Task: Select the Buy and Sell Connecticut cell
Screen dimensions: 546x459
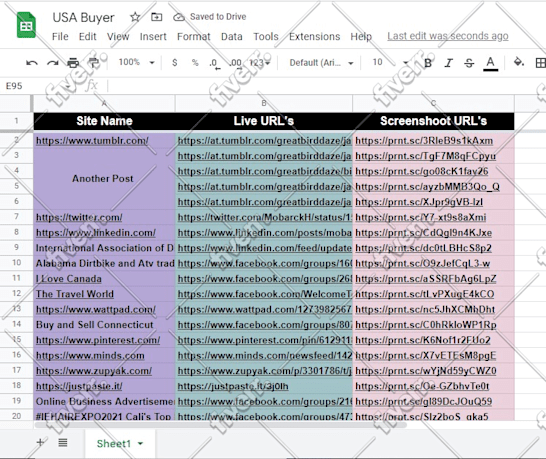Action: tap(104, 325)
